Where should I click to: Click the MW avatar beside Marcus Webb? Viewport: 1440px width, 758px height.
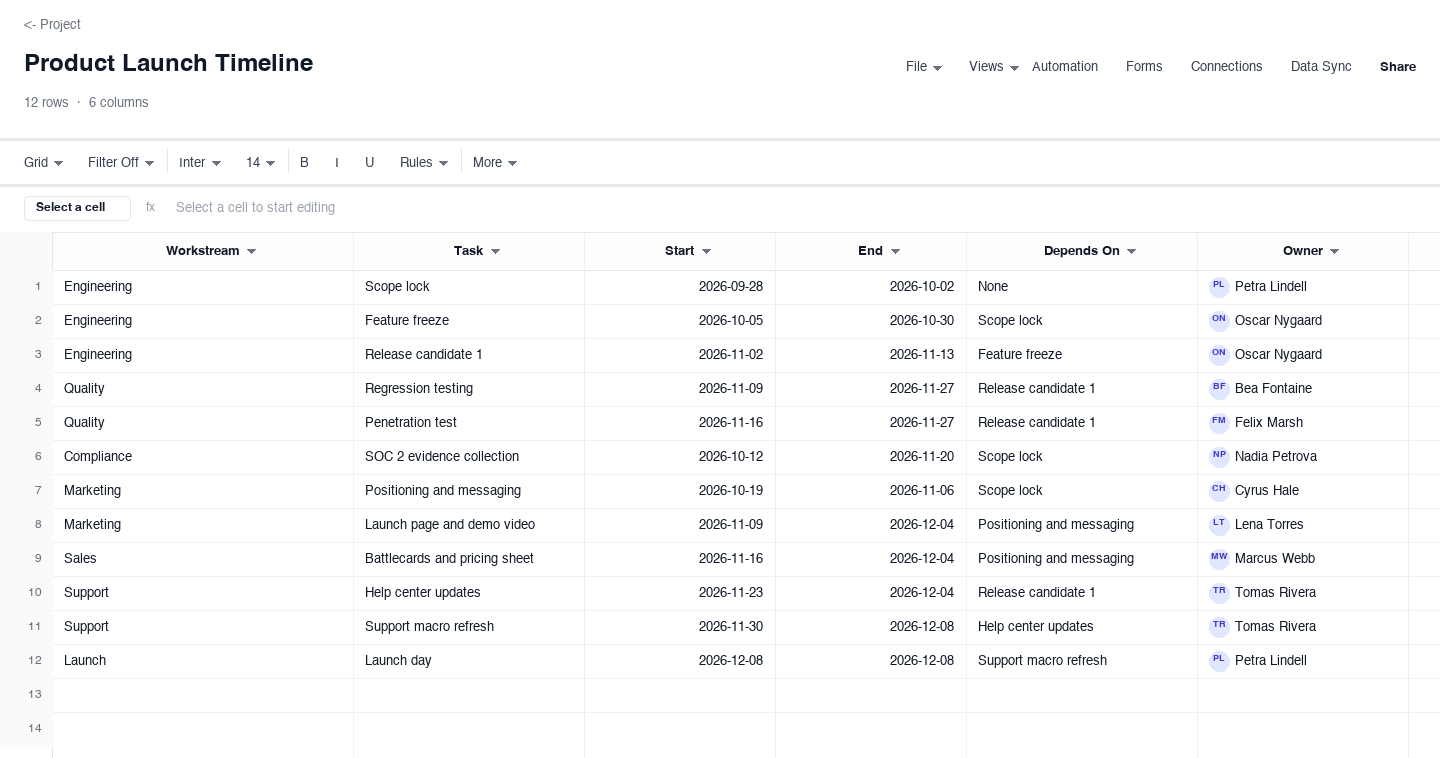click(1219, 559)
